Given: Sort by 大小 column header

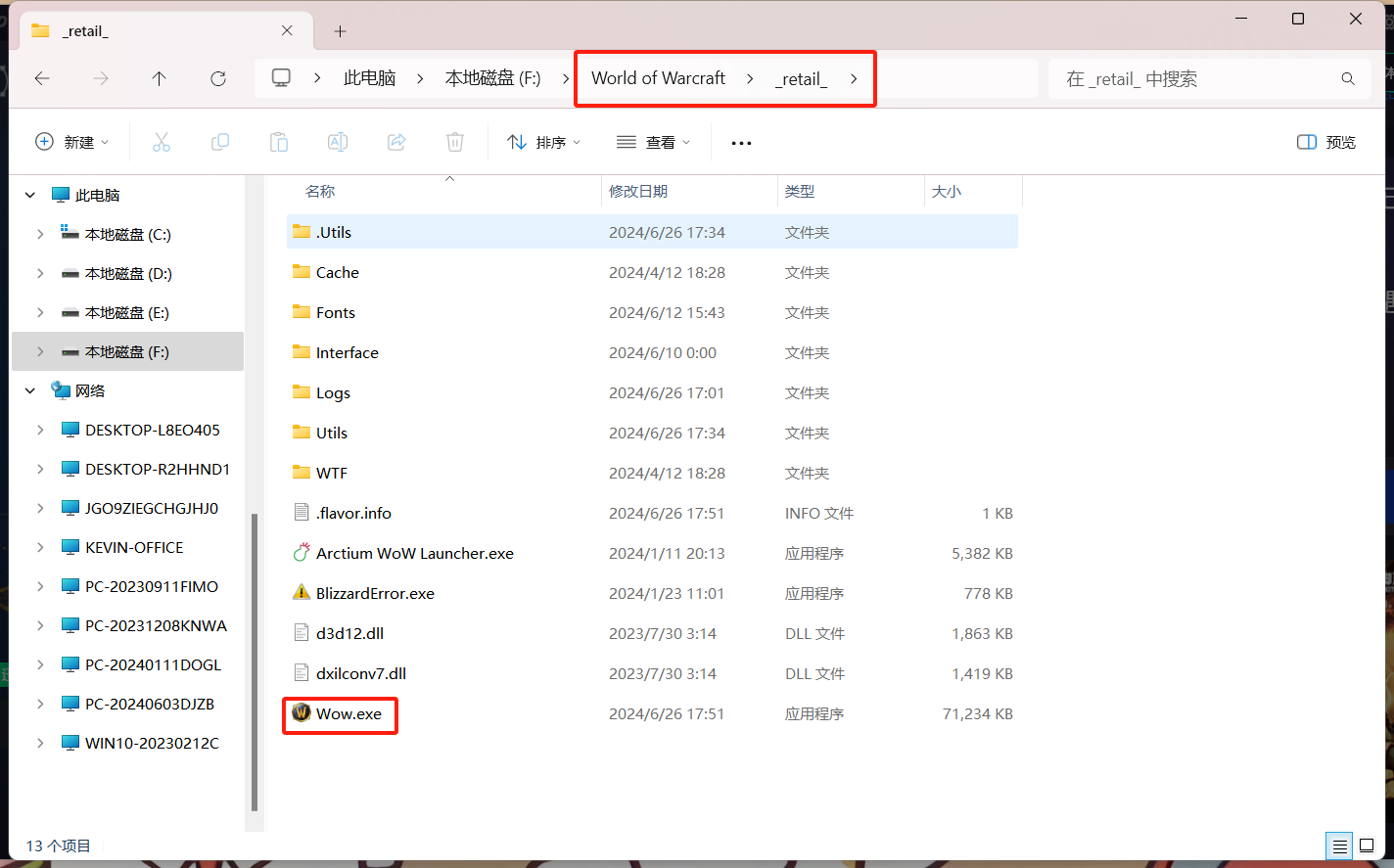Looking at the screenshot, I should point(947,191).
